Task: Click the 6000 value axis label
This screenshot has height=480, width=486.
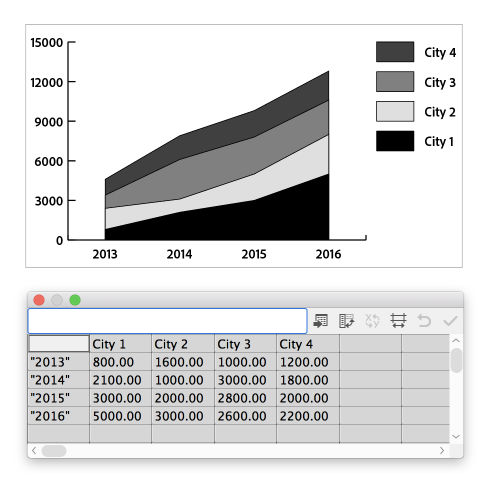Action: [x=49, y=162]
